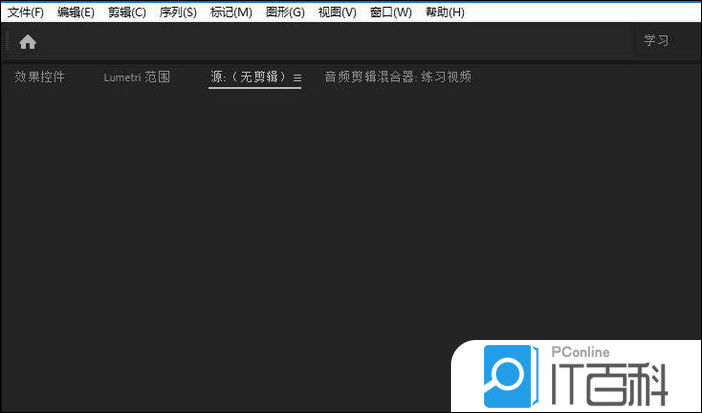This screenshot has height=413, width=702.
Task: Go to the Home screen icon
Action: 27,42
